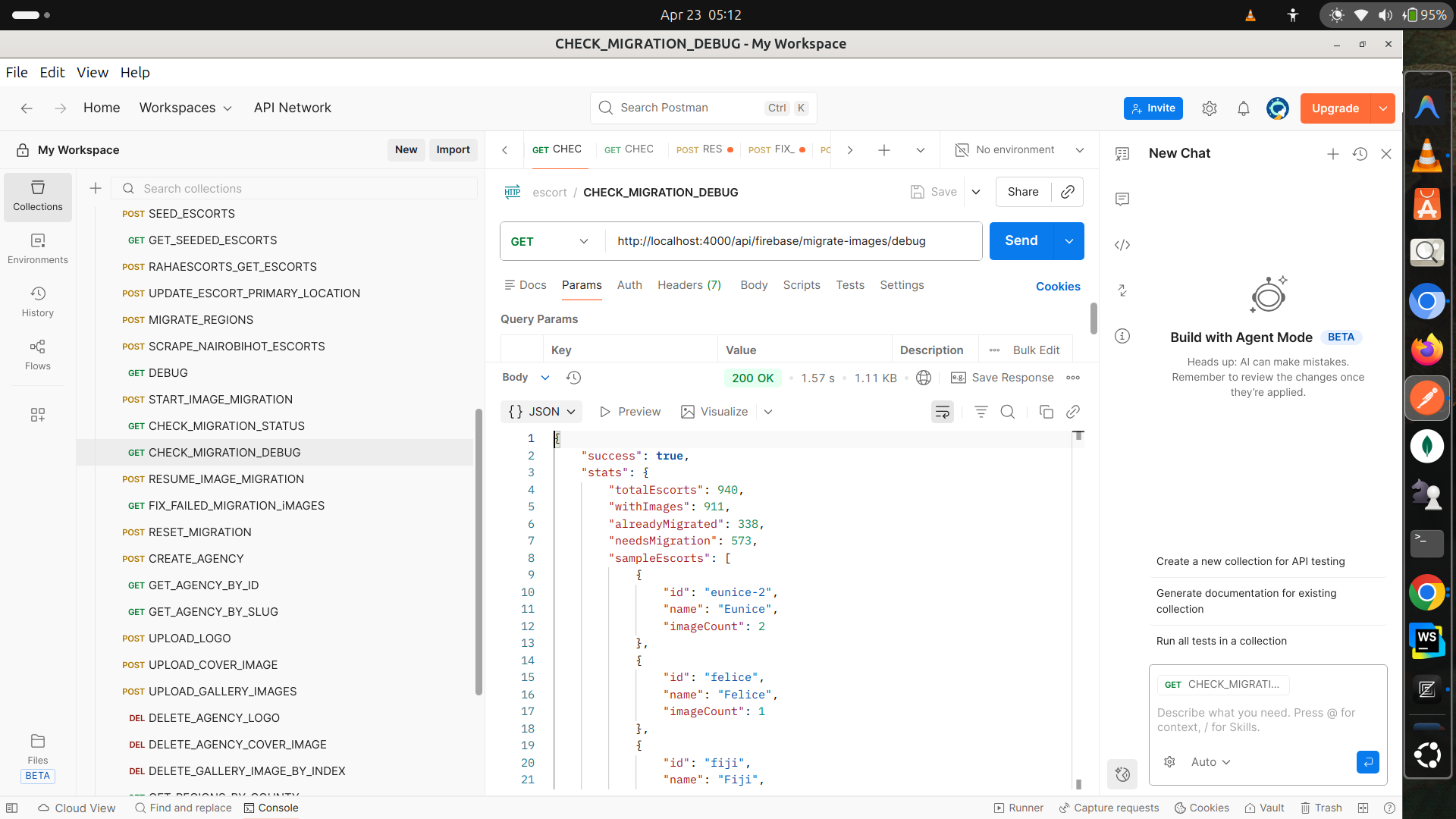Open agent settings gear in chat box
Screen dimensions: 1456x819
point(1170,762)
